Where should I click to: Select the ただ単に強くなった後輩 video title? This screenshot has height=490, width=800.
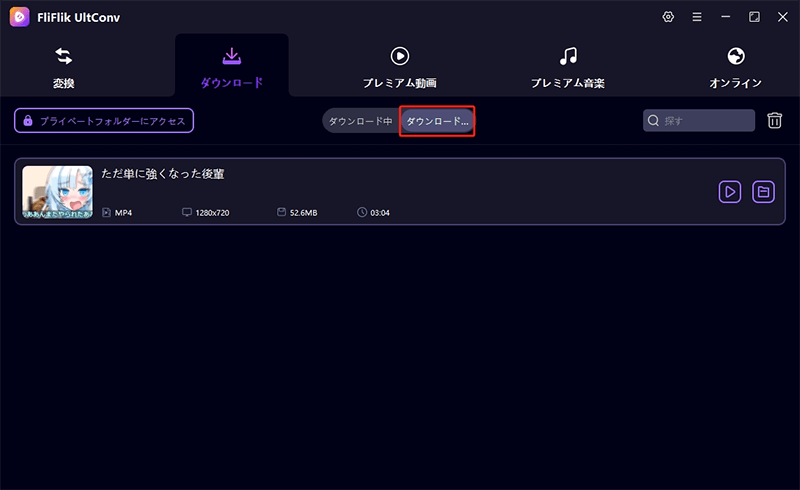pyautogui.click(x=163, y=174)
